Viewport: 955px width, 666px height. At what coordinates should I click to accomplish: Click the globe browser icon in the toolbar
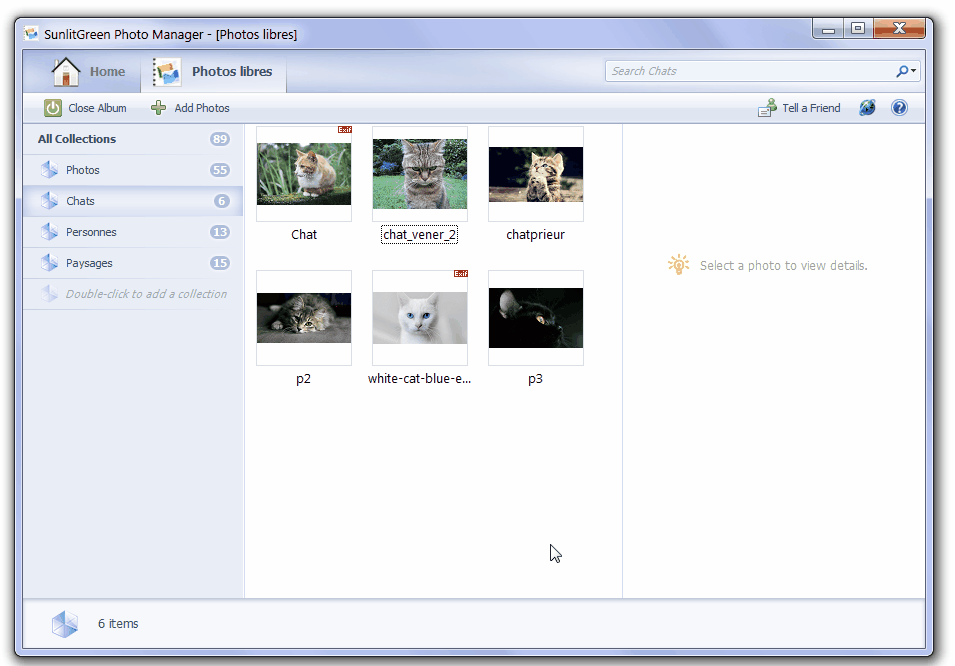[x=866, y=107]
